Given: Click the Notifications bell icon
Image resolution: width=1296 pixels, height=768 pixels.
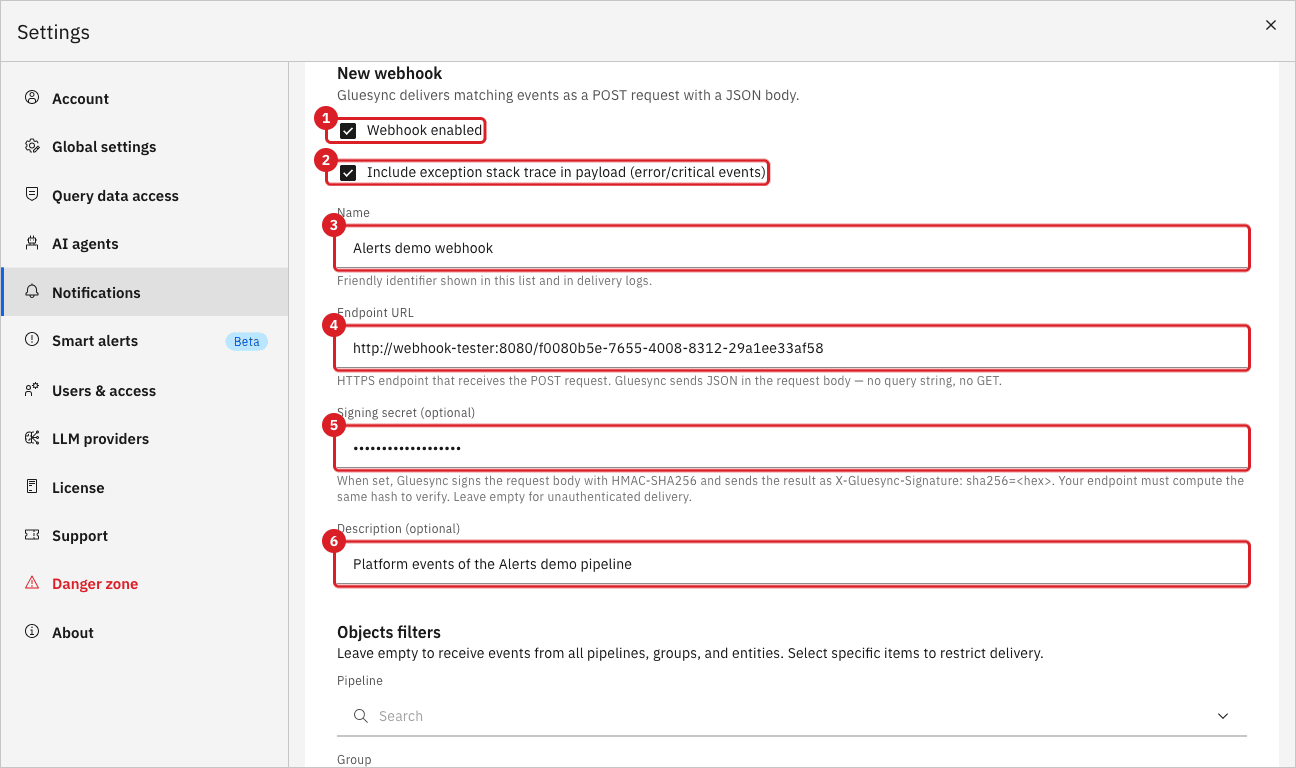Looking at the screenshot, I should (32, 292).
